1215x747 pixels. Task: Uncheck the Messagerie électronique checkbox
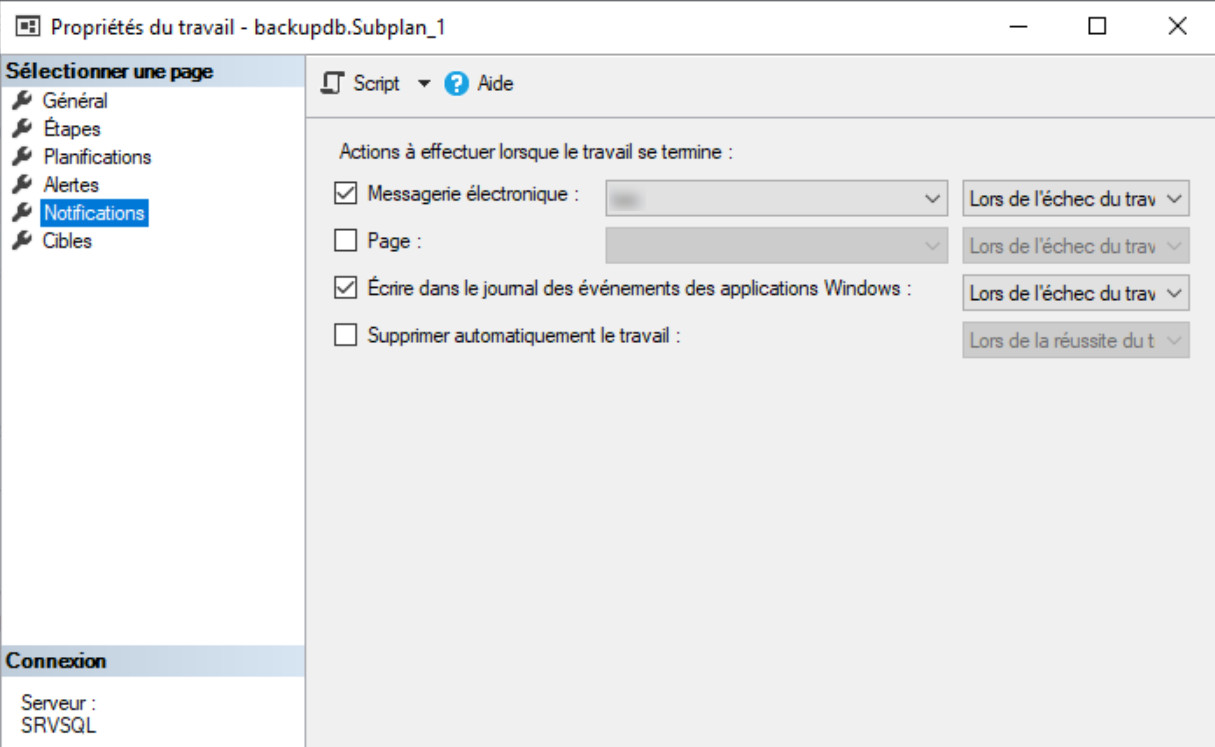coord(345,193)
